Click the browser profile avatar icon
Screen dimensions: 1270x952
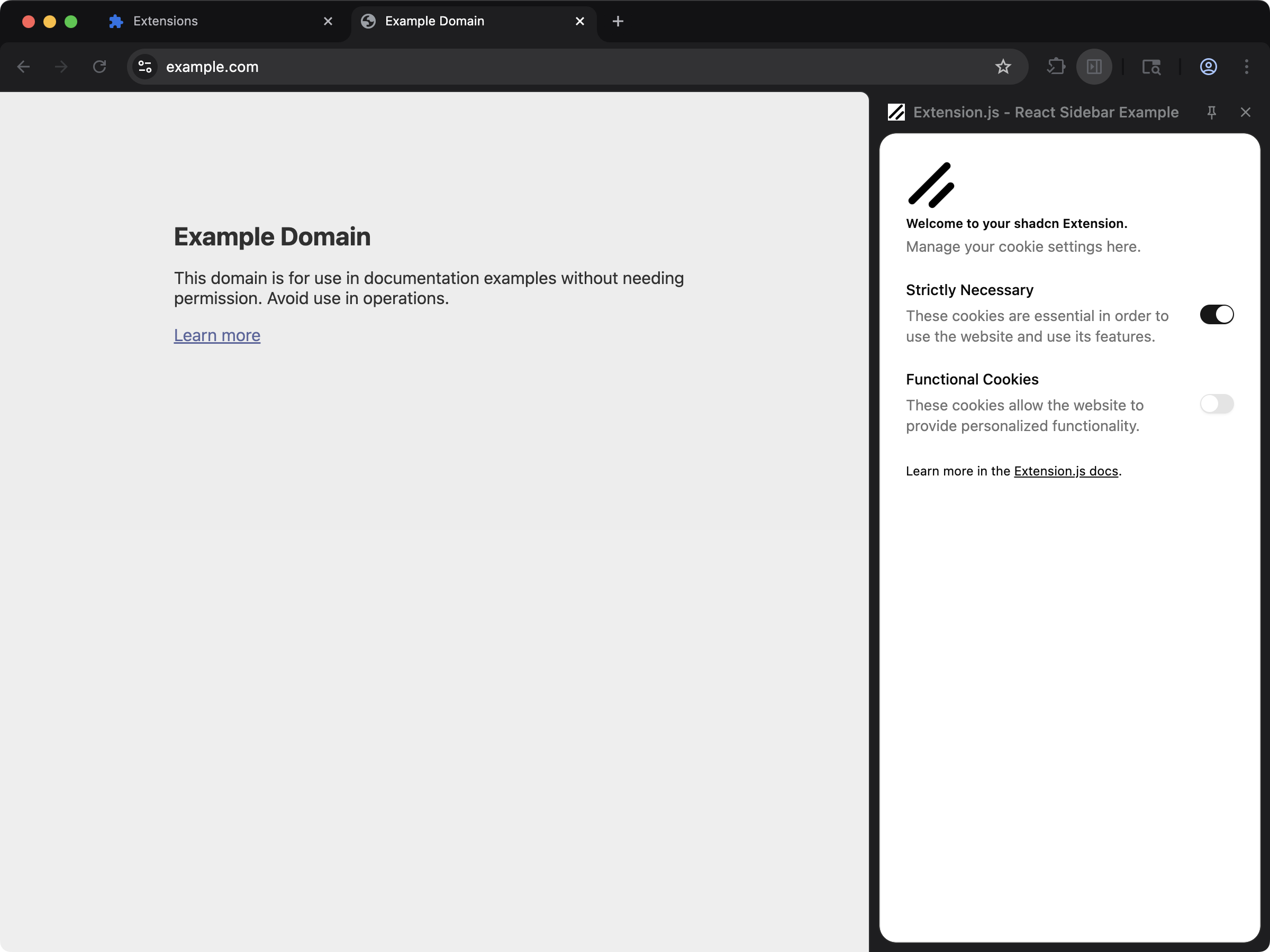click(x=1208, y=67)
